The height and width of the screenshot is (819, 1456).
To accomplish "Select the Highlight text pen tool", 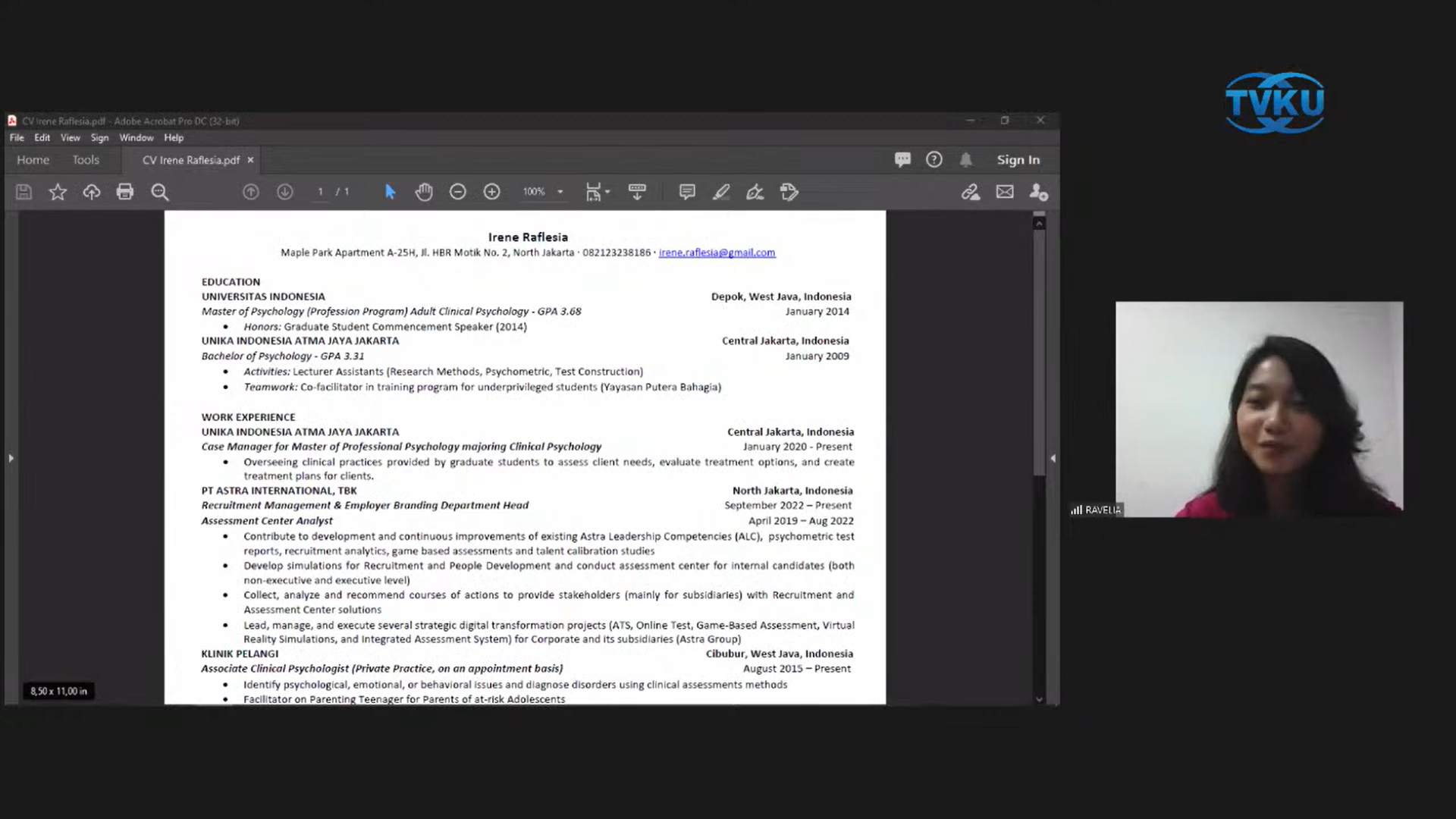I will coord(721,192).
